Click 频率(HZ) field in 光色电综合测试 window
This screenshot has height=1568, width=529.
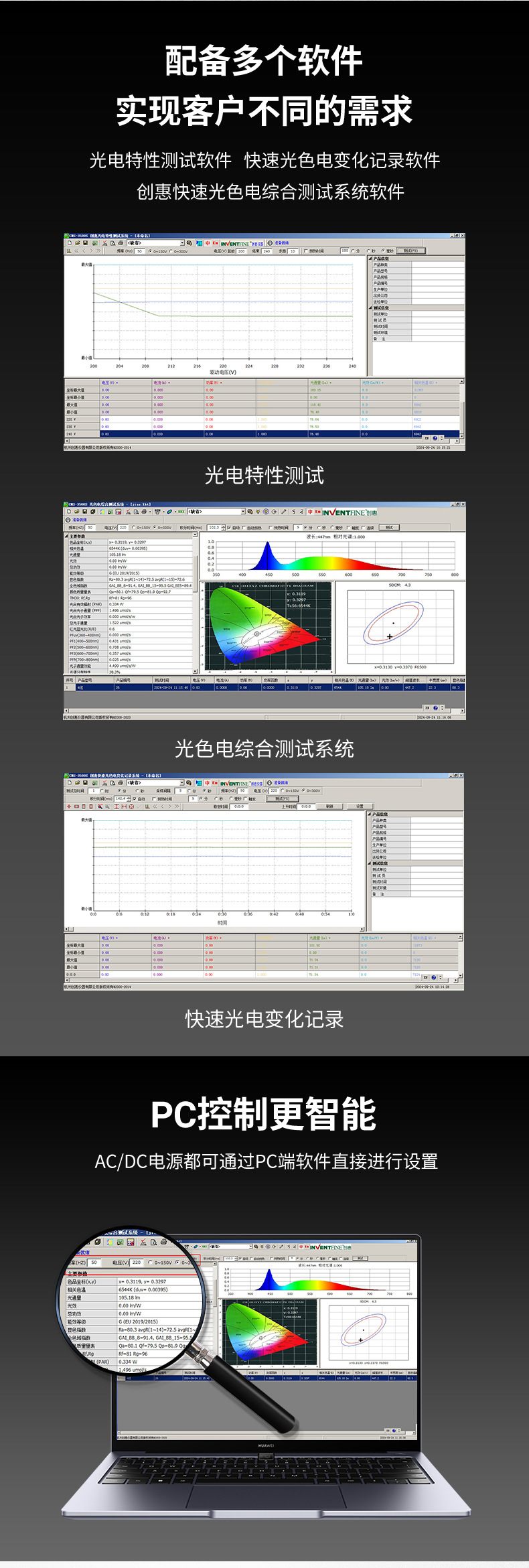pos(90,527)
